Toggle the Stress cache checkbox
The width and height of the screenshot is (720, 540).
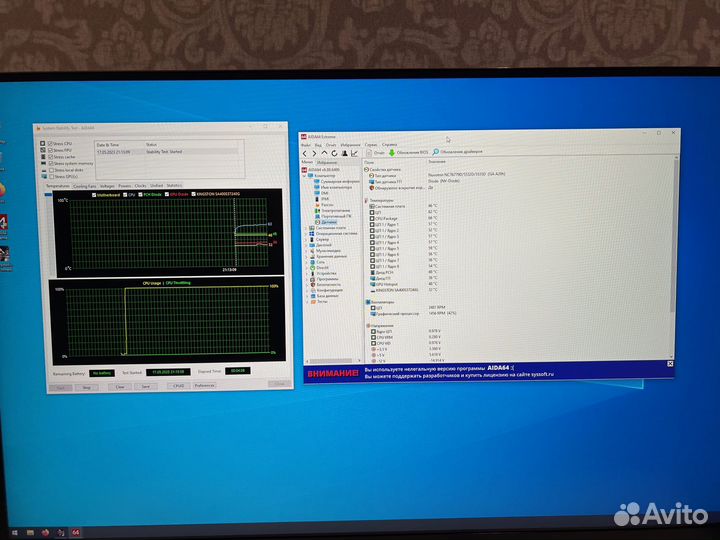[51, 157]
